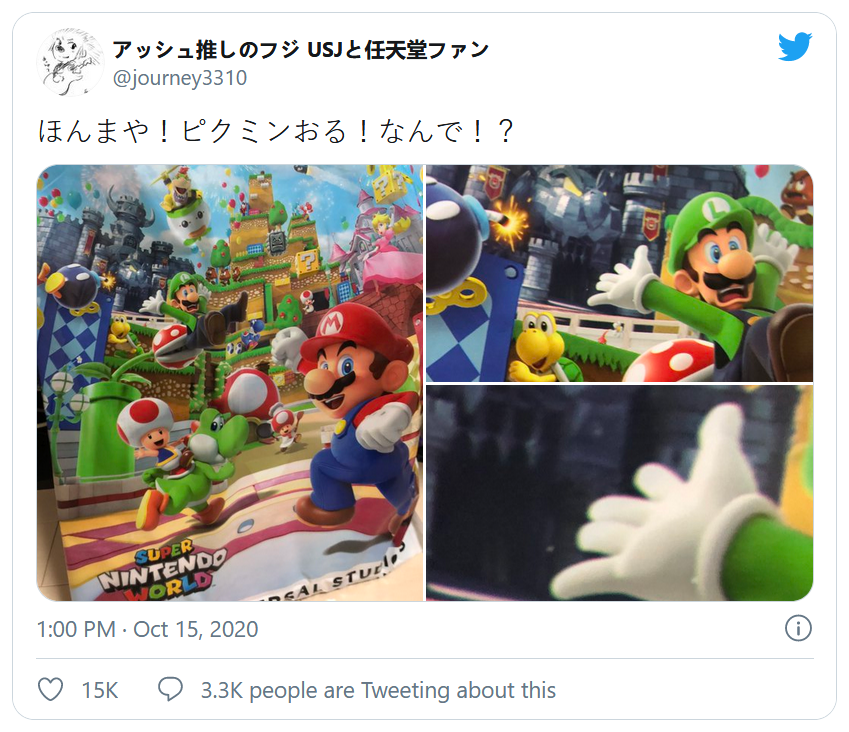Open the blurry white glove zoomed photo
This screenshot has width=849, height=732.
coord(619,493)
